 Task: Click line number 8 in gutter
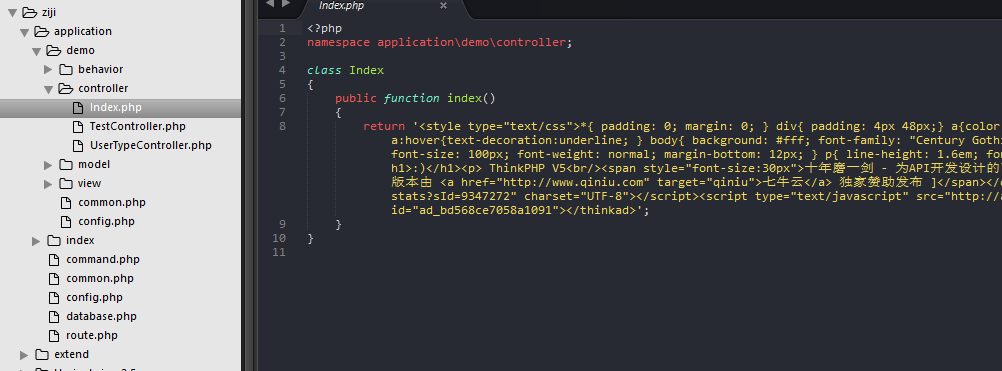pyautogui.click(x=282, y=126)
